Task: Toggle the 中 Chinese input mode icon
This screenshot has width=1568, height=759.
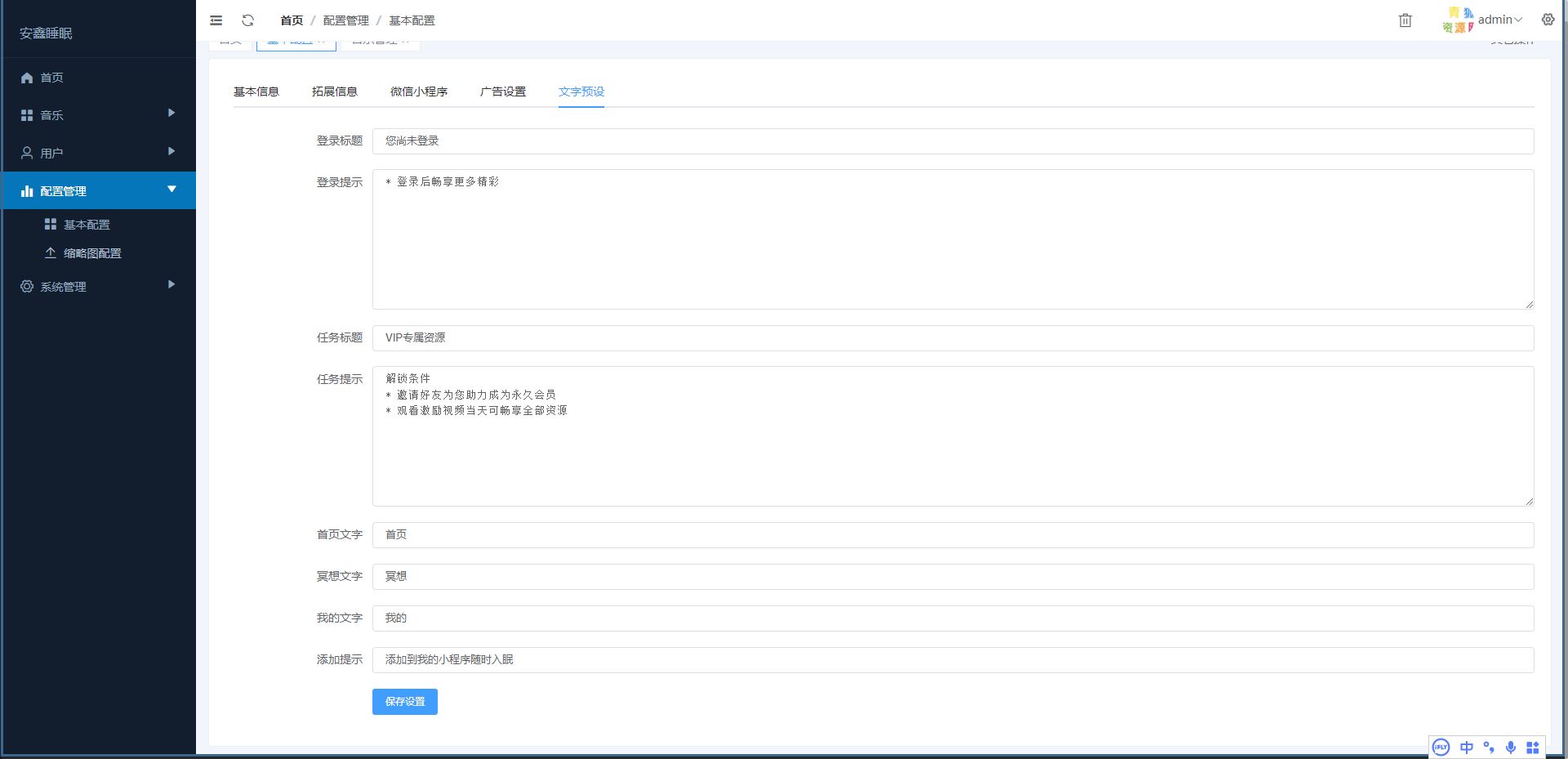Action: (1467, 747)
